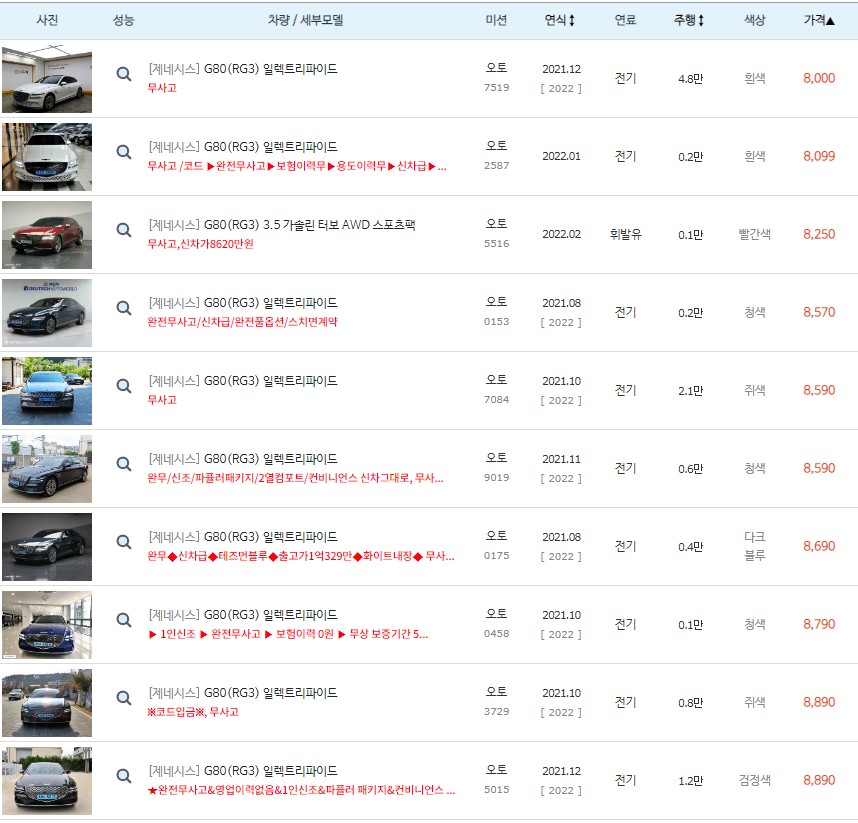Image resolution: width=858 pixels, height=823 pixels.
Task: Click 사진 column header
Action: click(47, 20)
